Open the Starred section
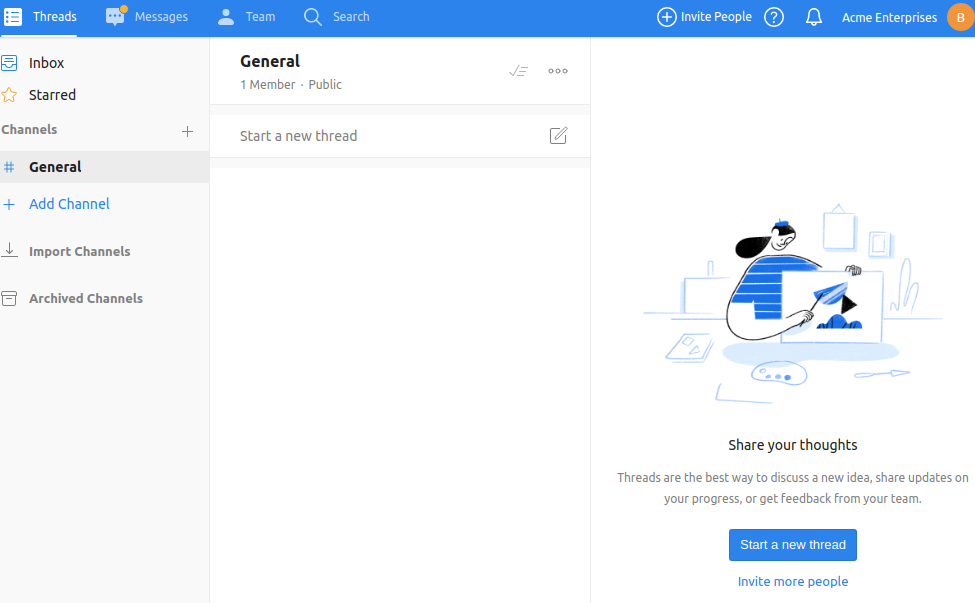Screen dimensions: 975x603 tap(52, 95)
